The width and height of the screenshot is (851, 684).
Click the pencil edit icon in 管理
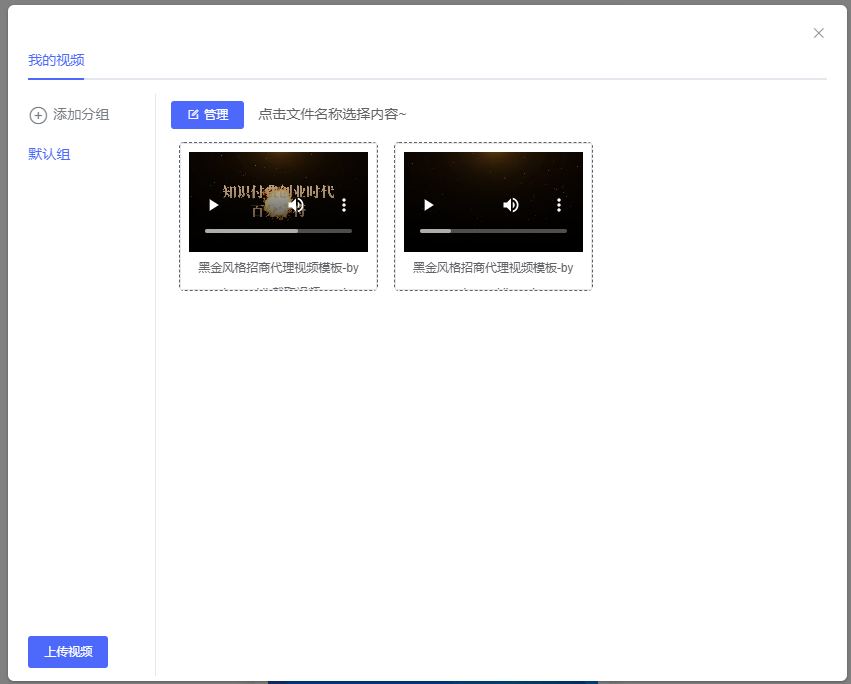point(193,115)
